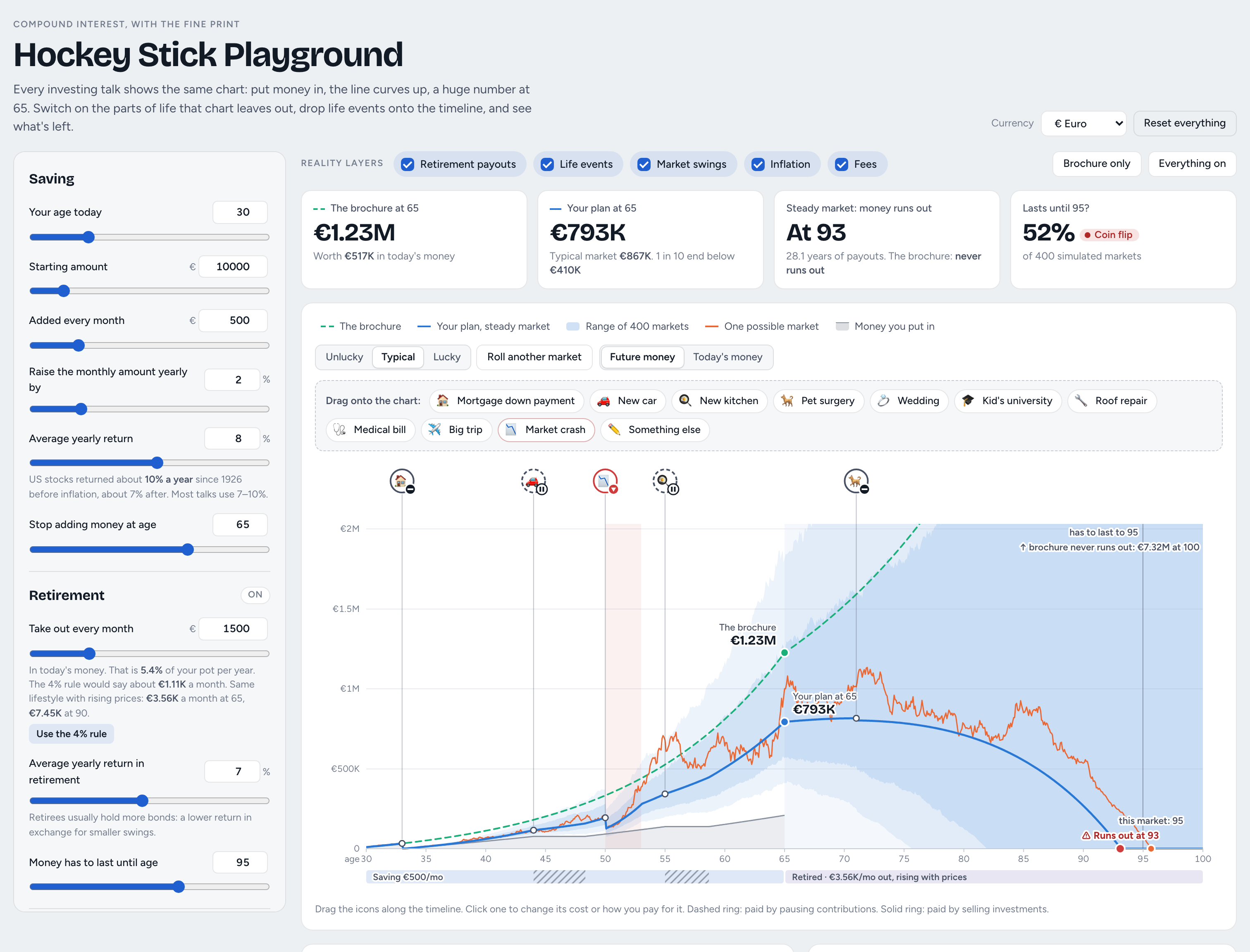The image size is (1250, 952).
Task: Click the Your age today input field
Action: 240,212
